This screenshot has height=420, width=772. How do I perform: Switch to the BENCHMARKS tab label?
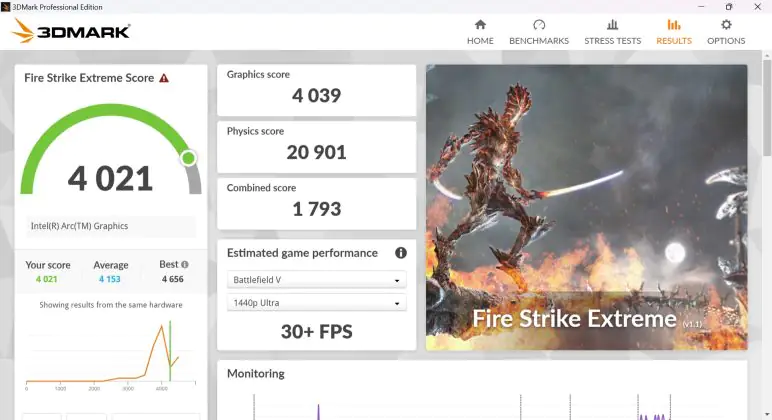click(x=539, y=41)
